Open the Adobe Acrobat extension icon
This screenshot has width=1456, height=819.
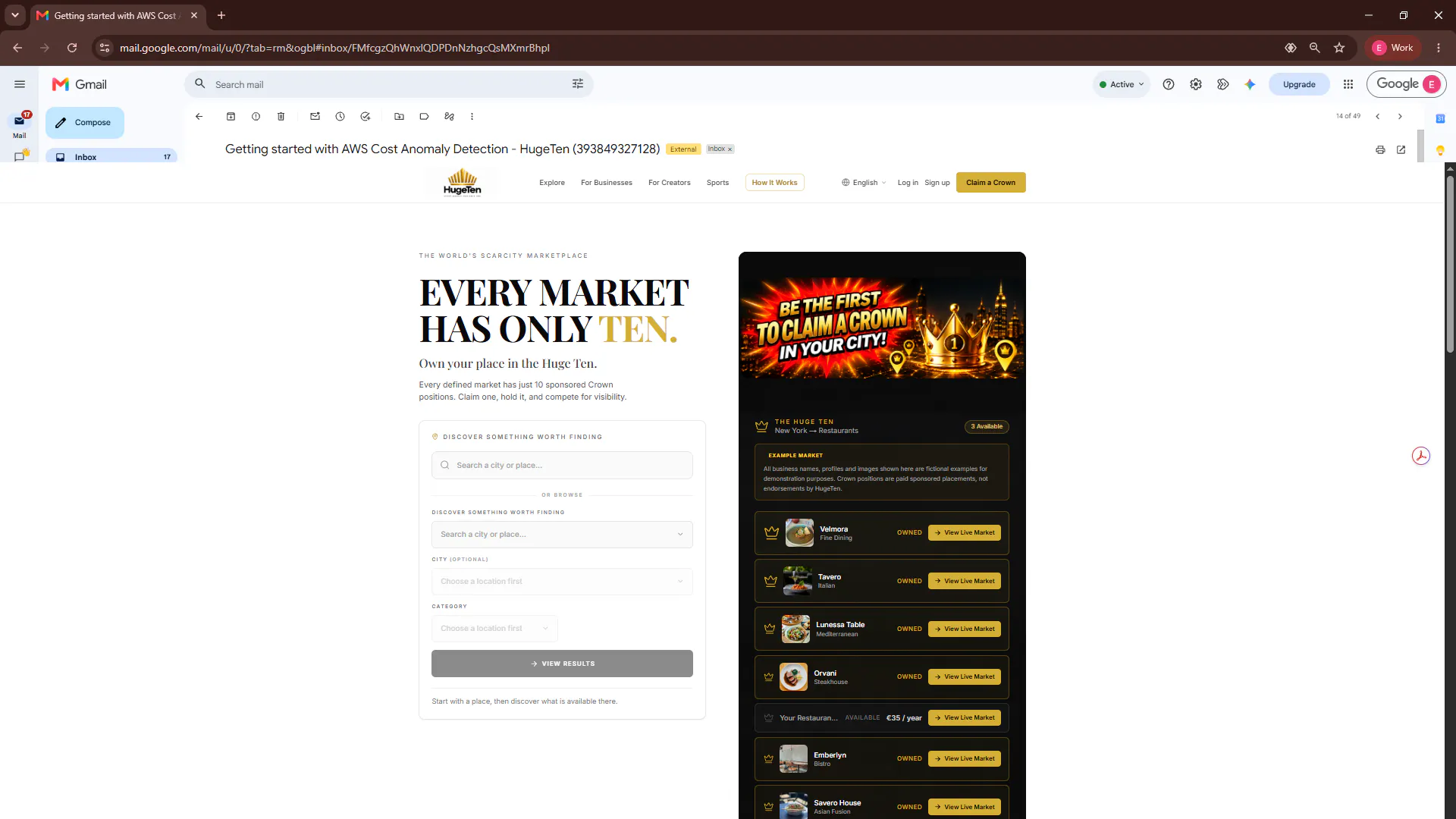(1421, 456)
